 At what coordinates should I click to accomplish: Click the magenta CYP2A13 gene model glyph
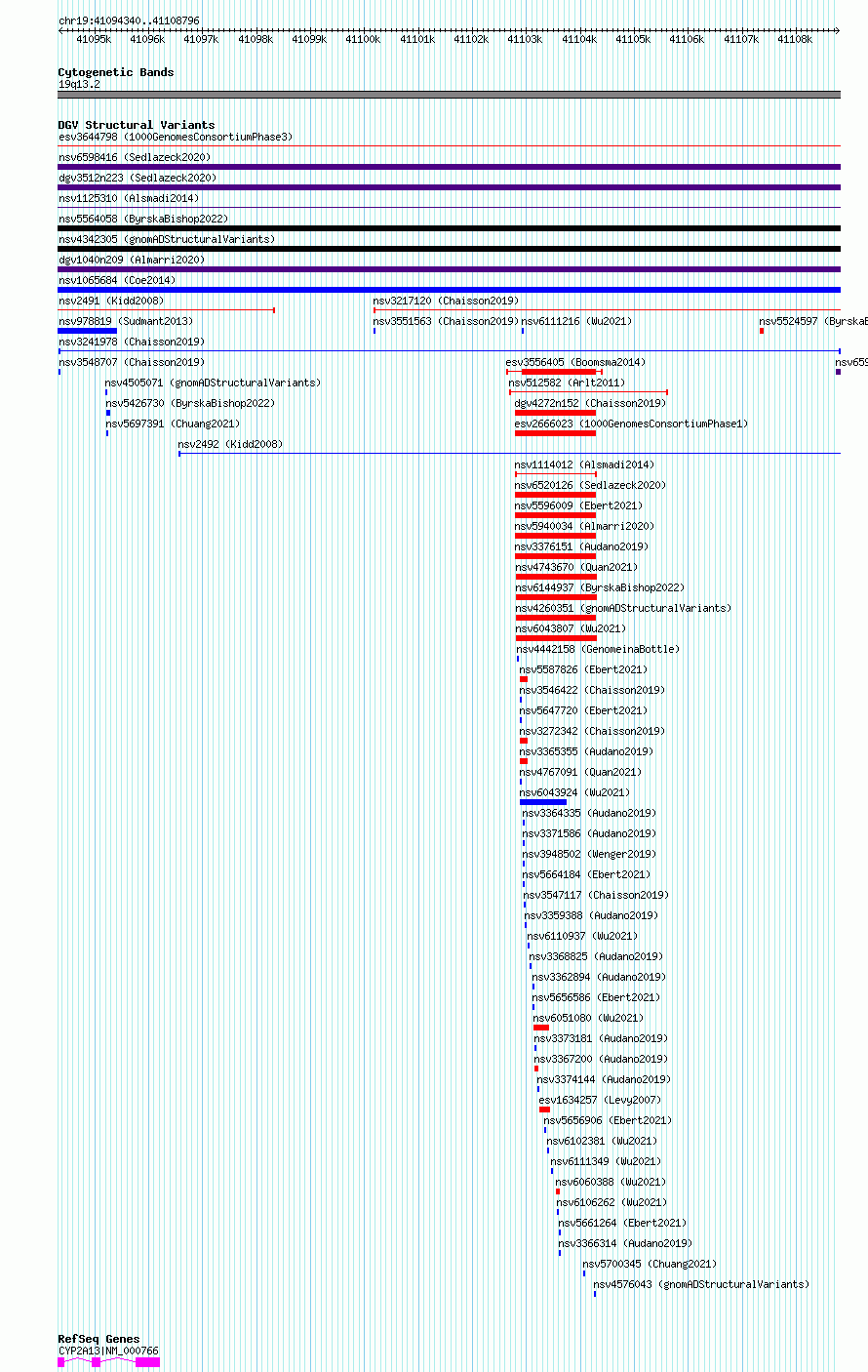108,1361
